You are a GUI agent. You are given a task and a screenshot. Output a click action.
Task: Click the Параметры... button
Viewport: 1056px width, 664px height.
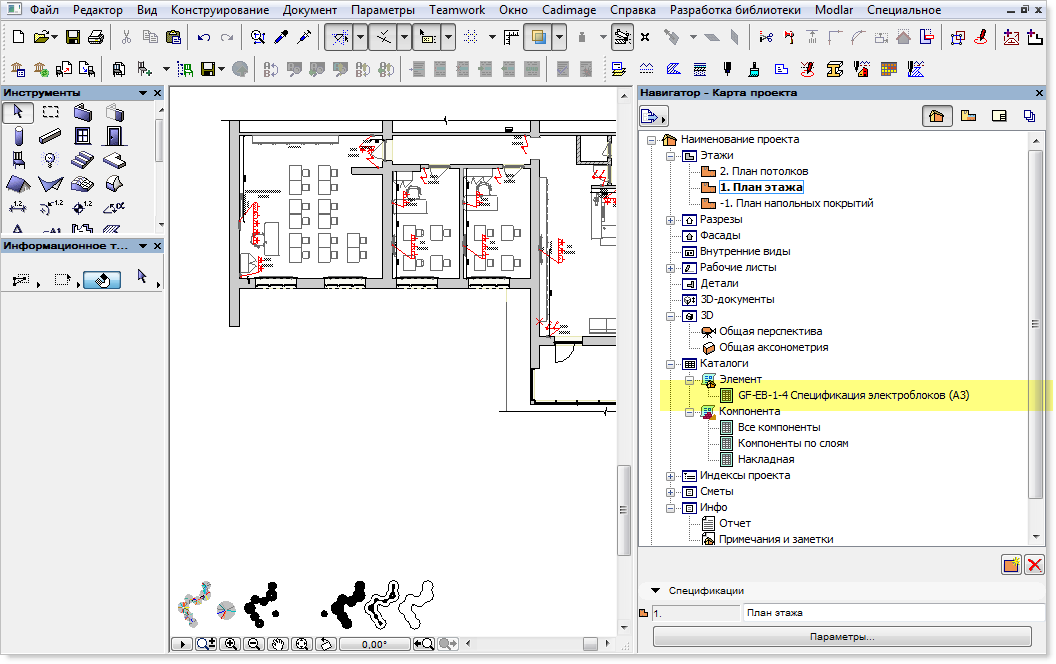(x=842, y=636)
